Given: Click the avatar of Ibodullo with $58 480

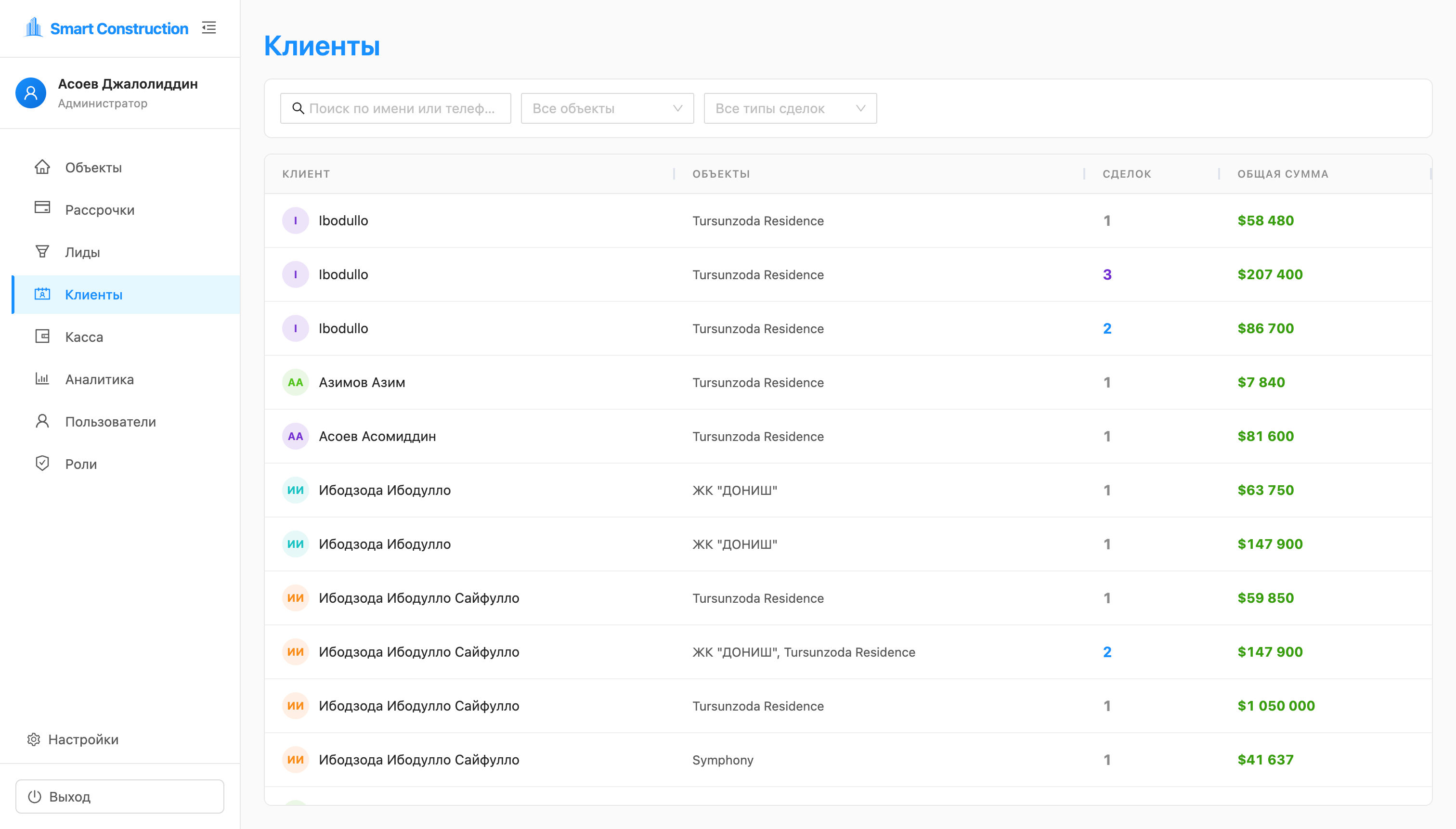Looking at the screenshot, I should click(296, 220).
